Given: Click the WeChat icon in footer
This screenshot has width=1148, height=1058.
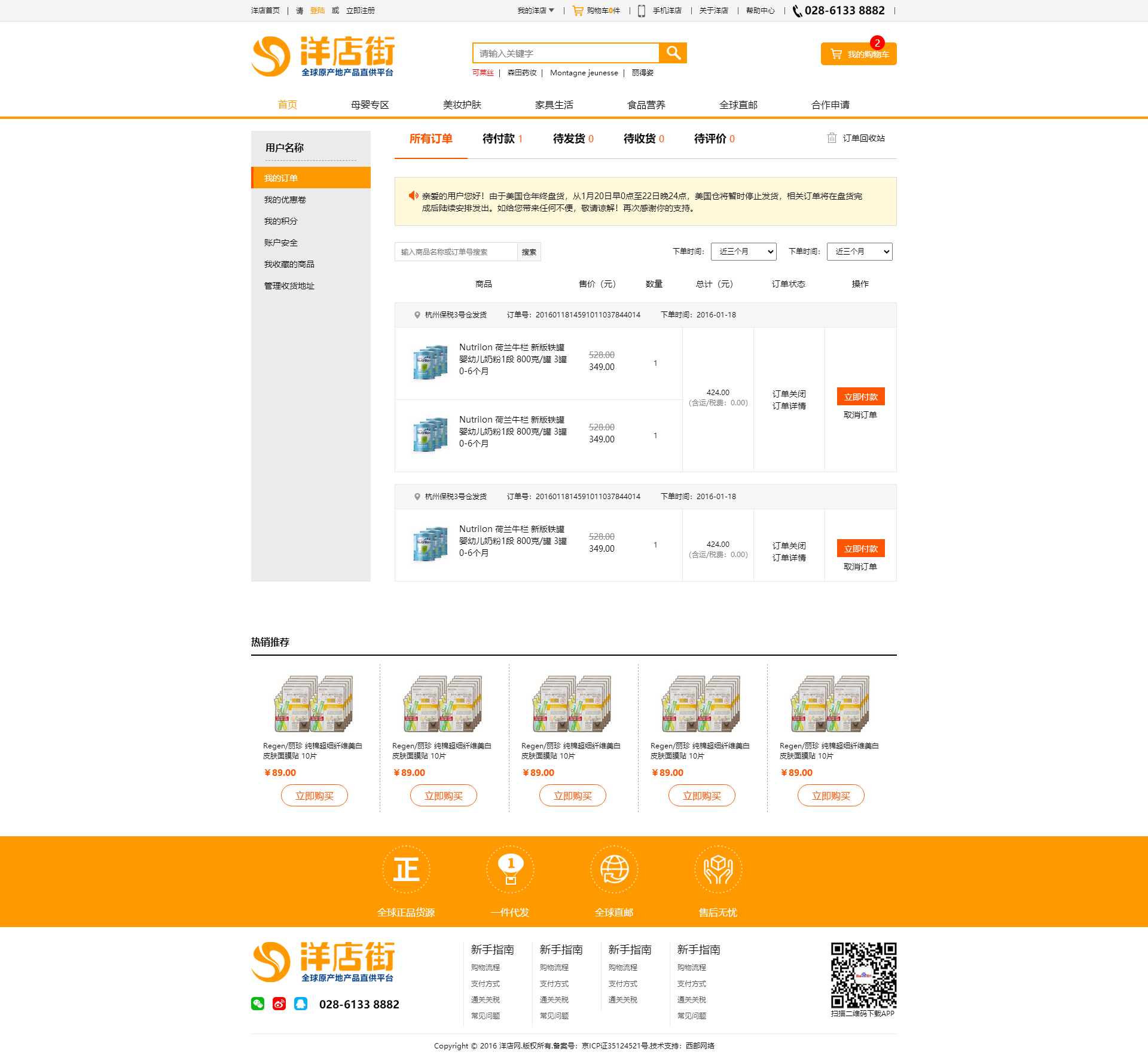Looking at the screenshot, I should click(258, 1004).
